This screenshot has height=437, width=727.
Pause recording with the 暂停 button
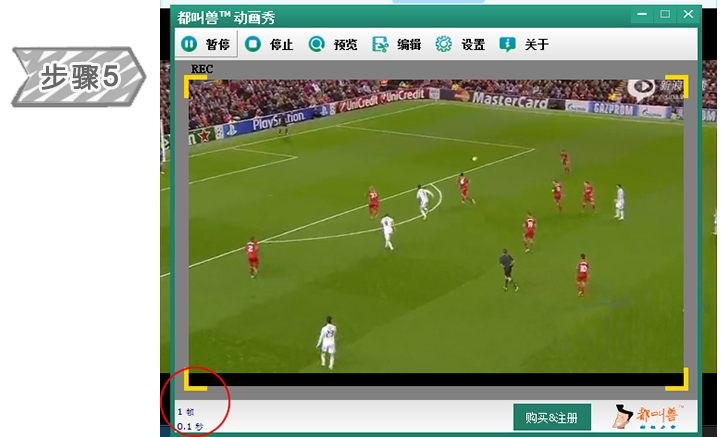pyautogui.click(x=207, y=44)
